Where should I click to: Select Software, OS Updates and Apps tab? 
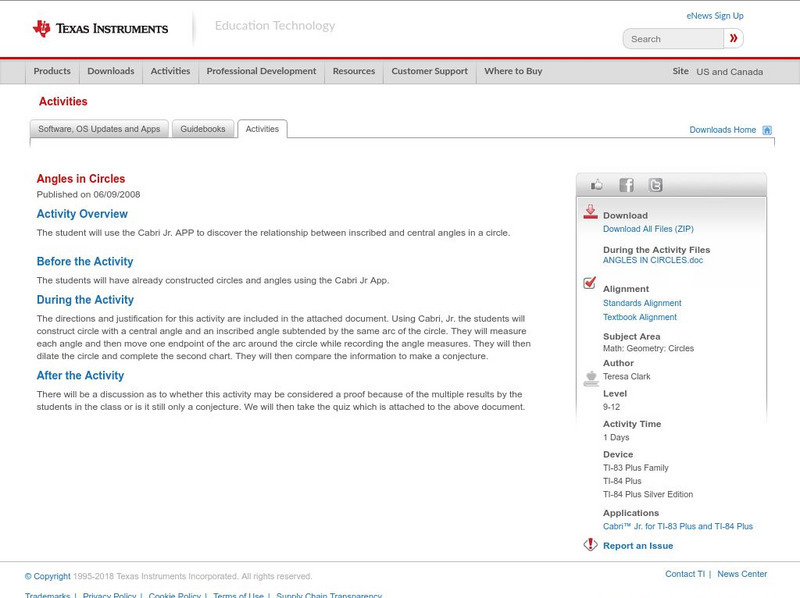pos(99,129)
